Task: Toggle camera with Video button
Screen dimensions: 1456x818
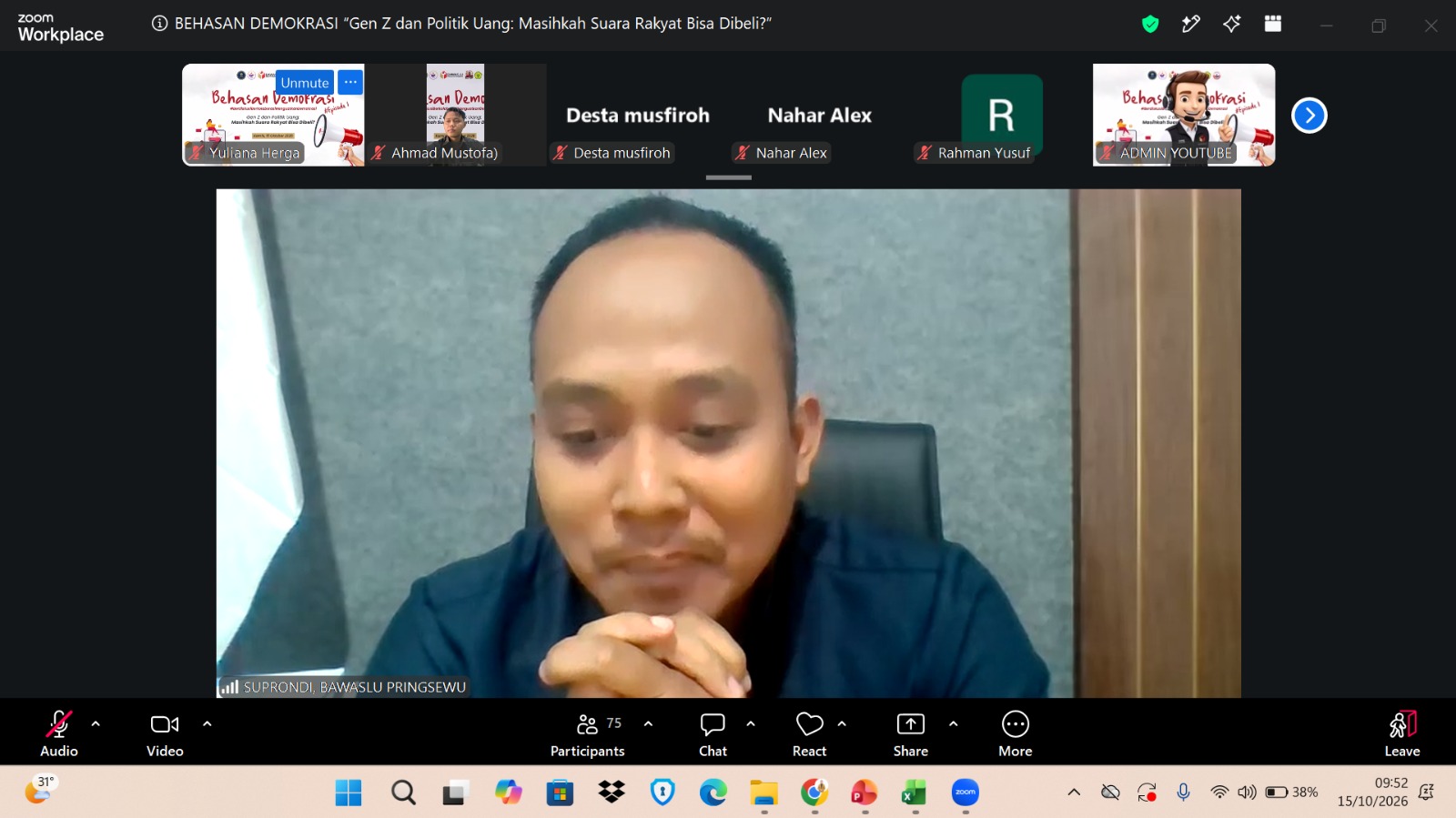Action: pyautogui.click(x=165, y=733)
